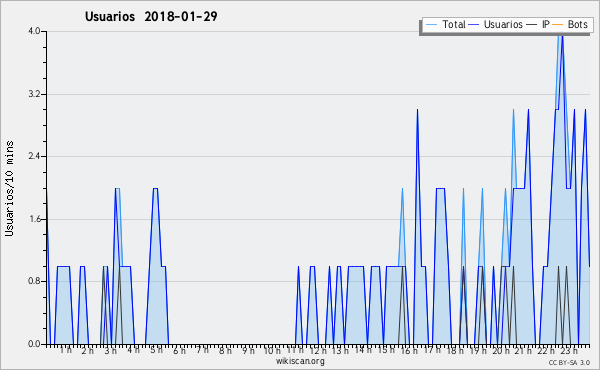Click the y-axis value 4.0
This screenshot has height=370, width=600.
pos(34,31)
